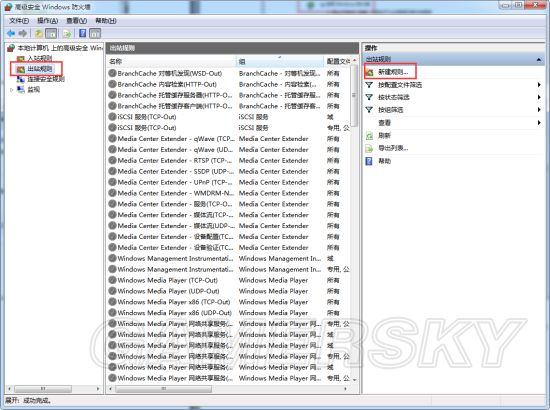Open 帮助 in the actions pane
The width and height of the screenshot is (550, 410).
[x=384, y=161]
